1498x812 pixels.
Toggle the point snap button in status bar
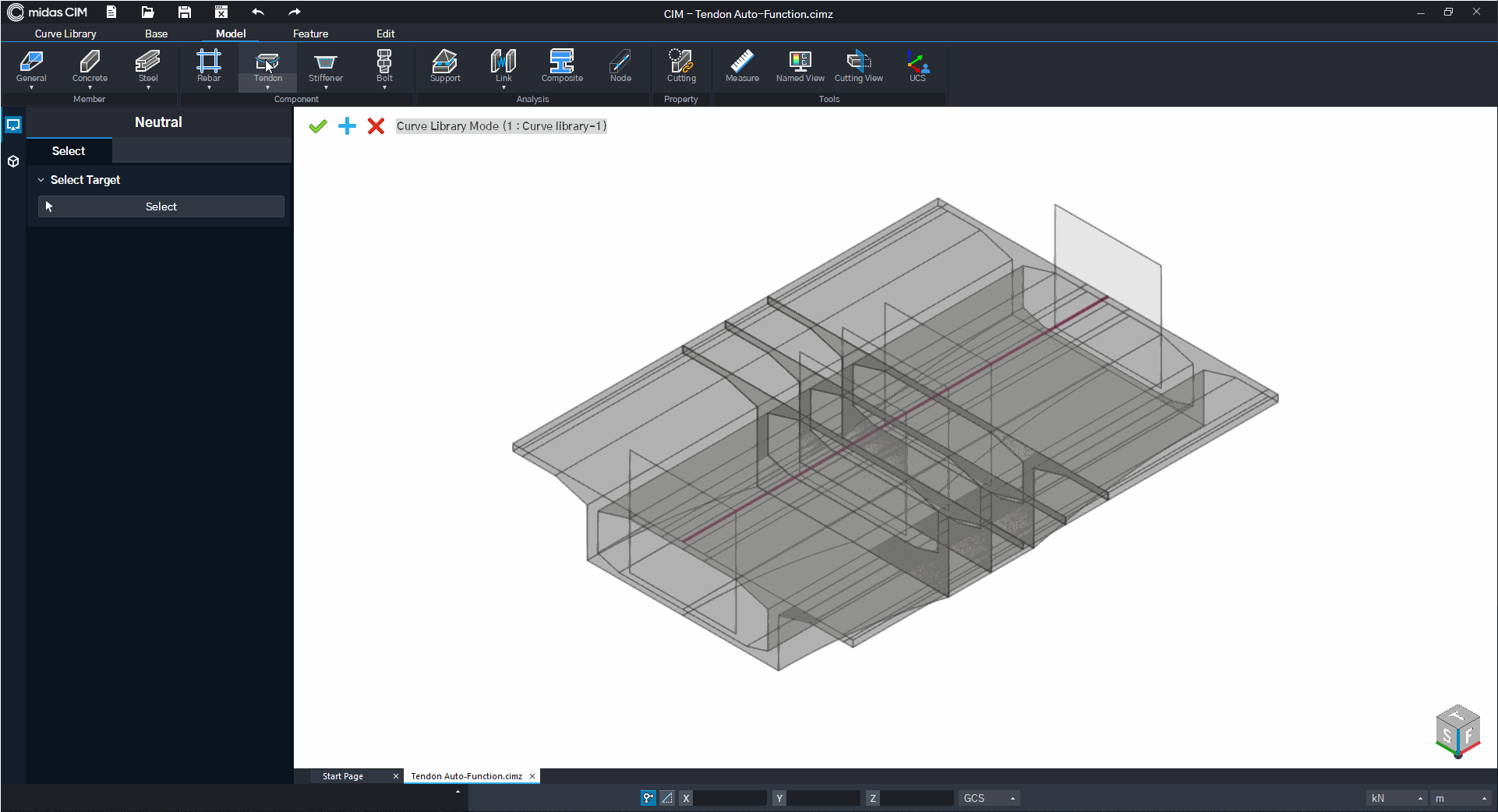(648, 798)
